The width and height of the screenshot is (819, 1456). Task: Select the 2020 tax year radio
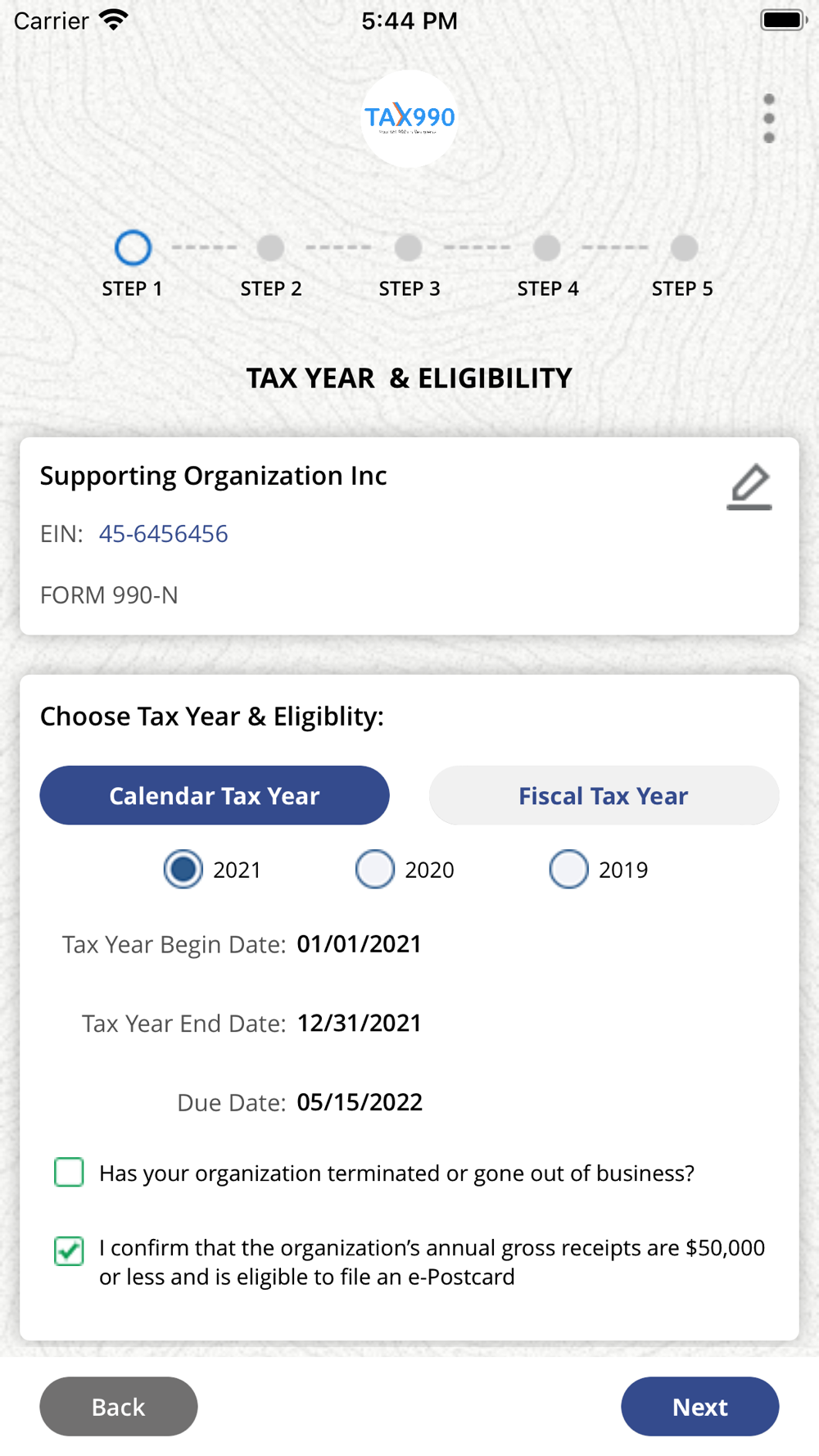click(x=375, y=869)
